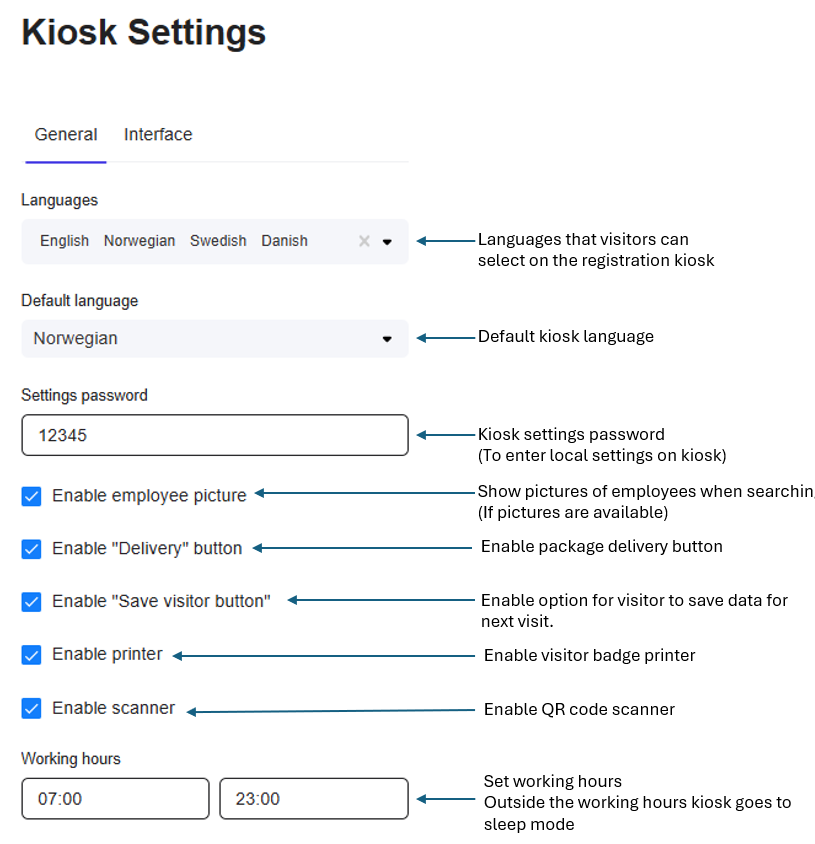The width and height of the screenshot is (815, 844).
Task: Click the Enable printer label text
Action: click(107, 655)
